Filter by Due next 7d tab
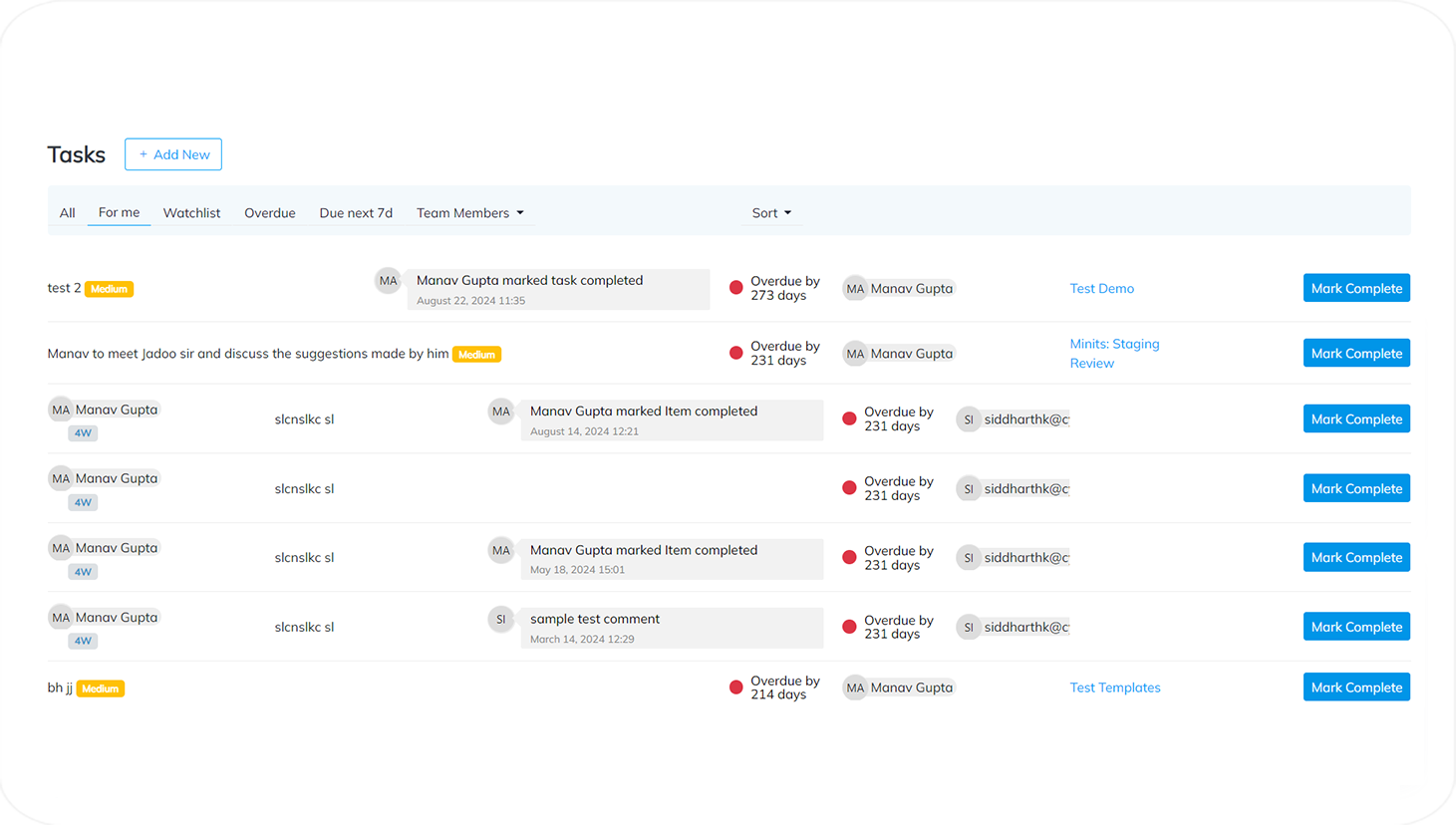This screenshot has height=825, width=1456. (x=356, y=213)
